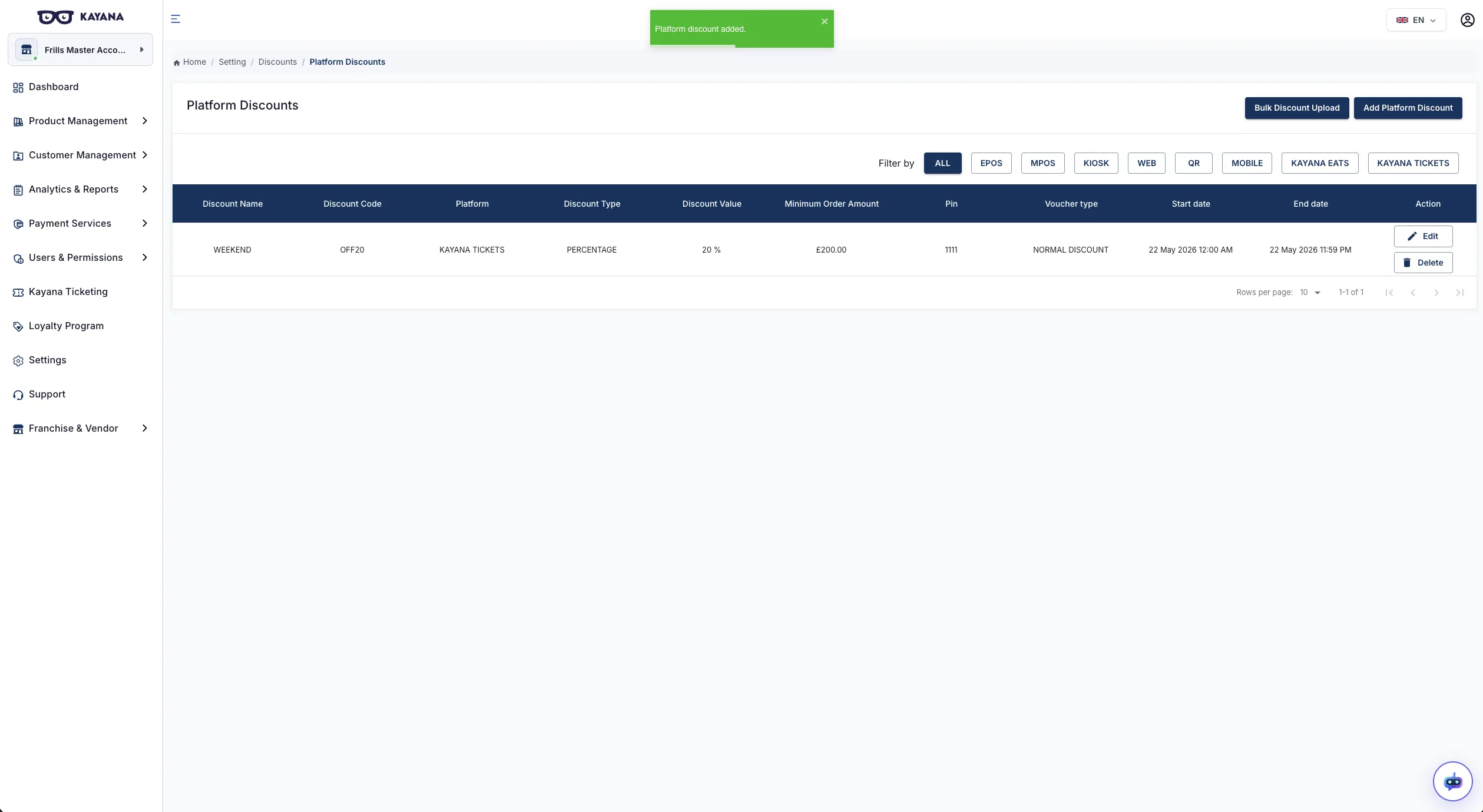
Task: Click the Franchise & Vendor store icon
Action: (x=18, y=429)
